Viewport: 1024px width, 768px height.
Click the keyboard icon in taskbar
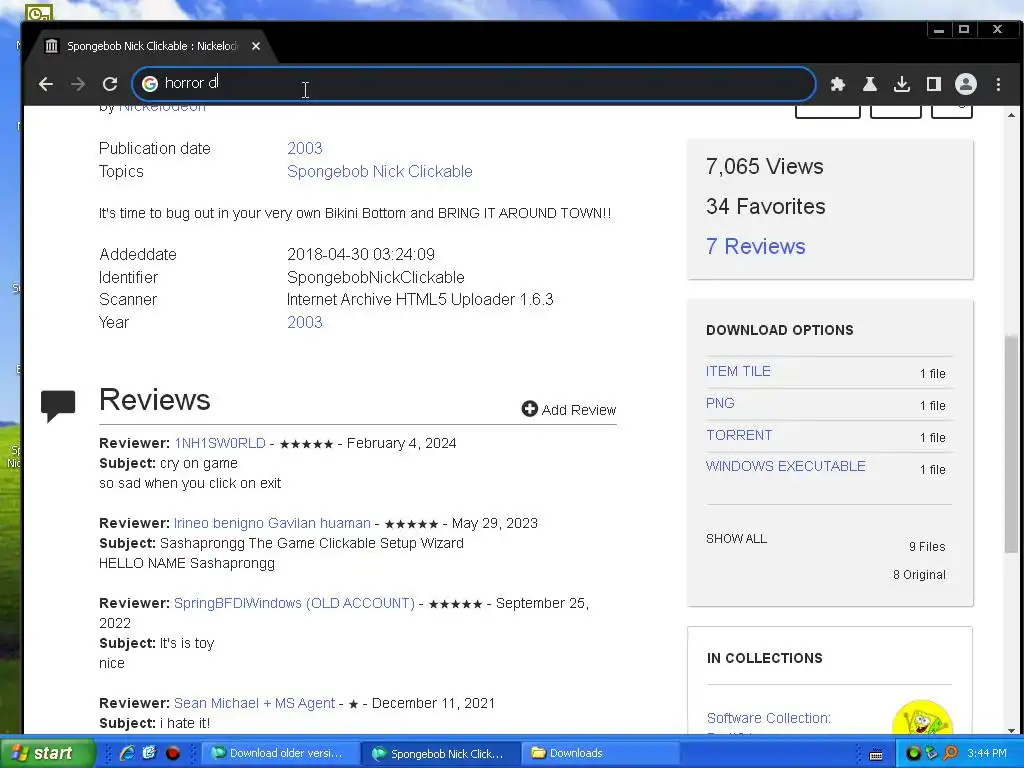[876, 754]
